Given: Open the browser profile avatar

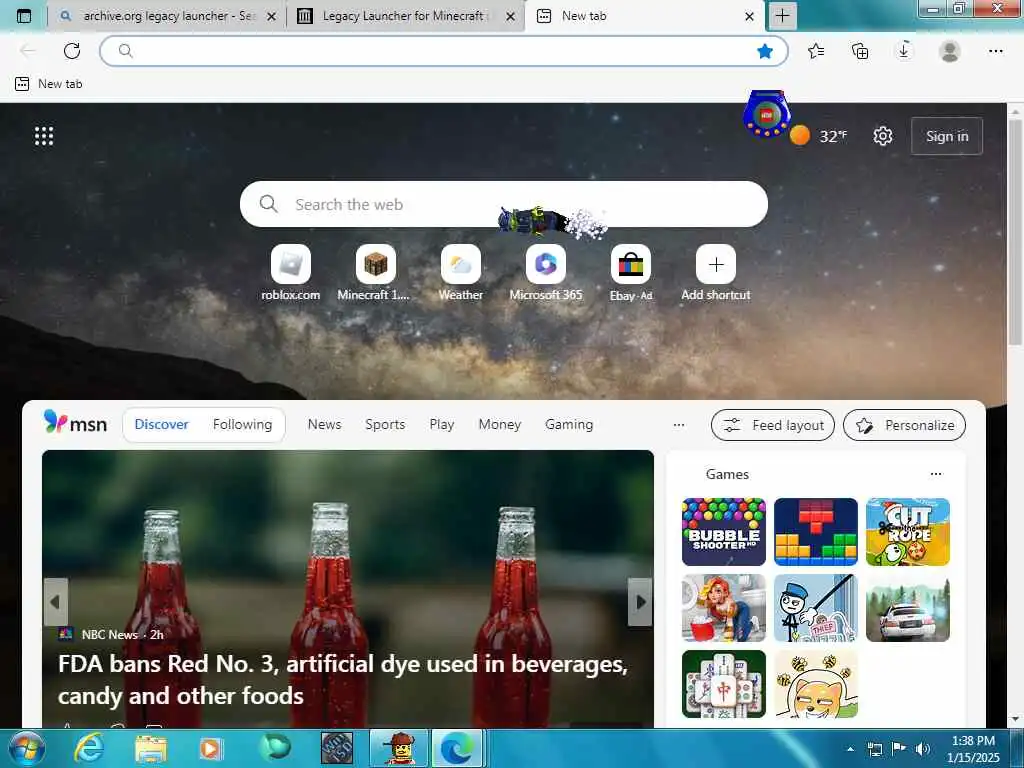Looking at the screenshot, I should [x=950, y=51].
